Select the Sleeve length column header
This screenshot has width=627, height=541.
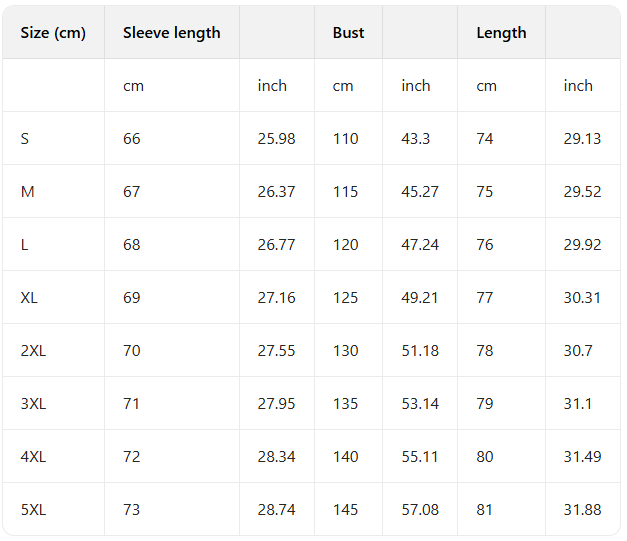click(x=171, y=33)
